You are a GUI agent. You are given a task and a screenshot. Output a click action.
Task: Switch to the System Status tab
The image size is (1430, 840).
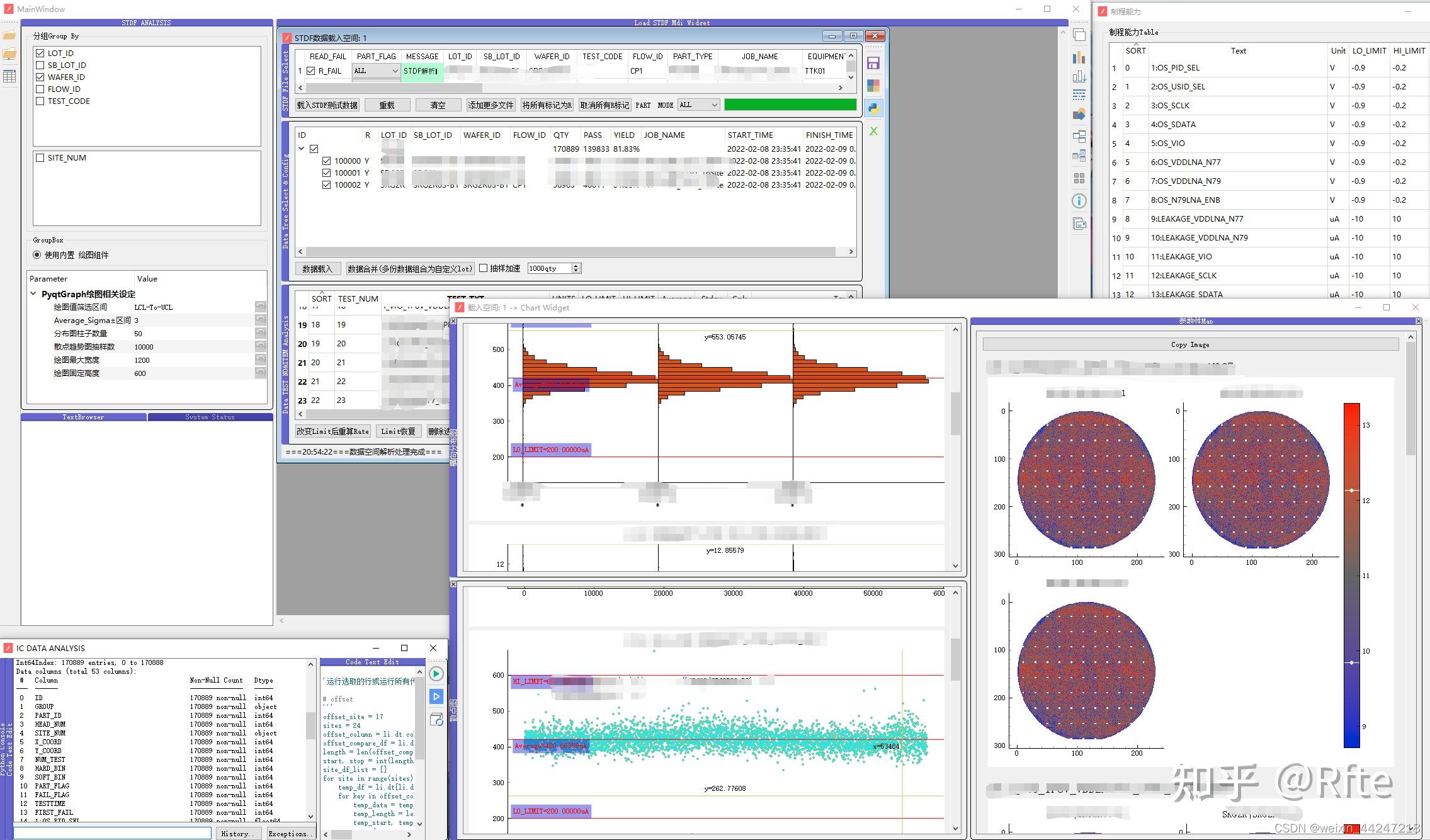210,417
